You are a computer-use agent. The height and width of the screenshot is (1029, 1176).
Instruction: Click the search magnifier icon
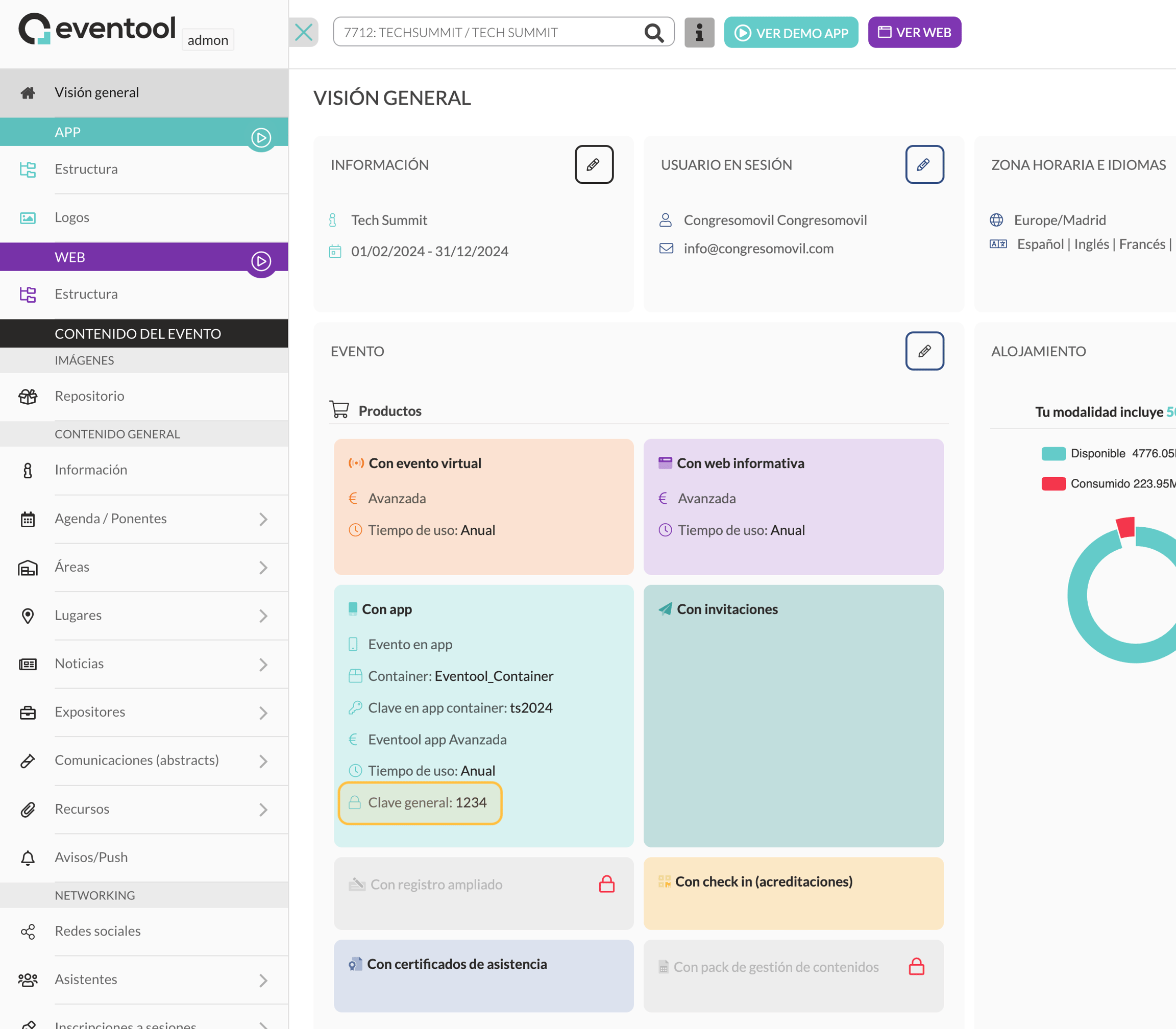coord(653,33)
